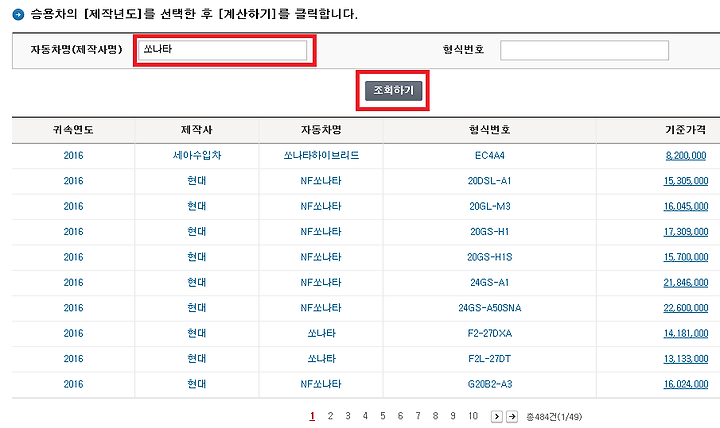Click year 2016 in the EC4A4 row

click(73, 156)
